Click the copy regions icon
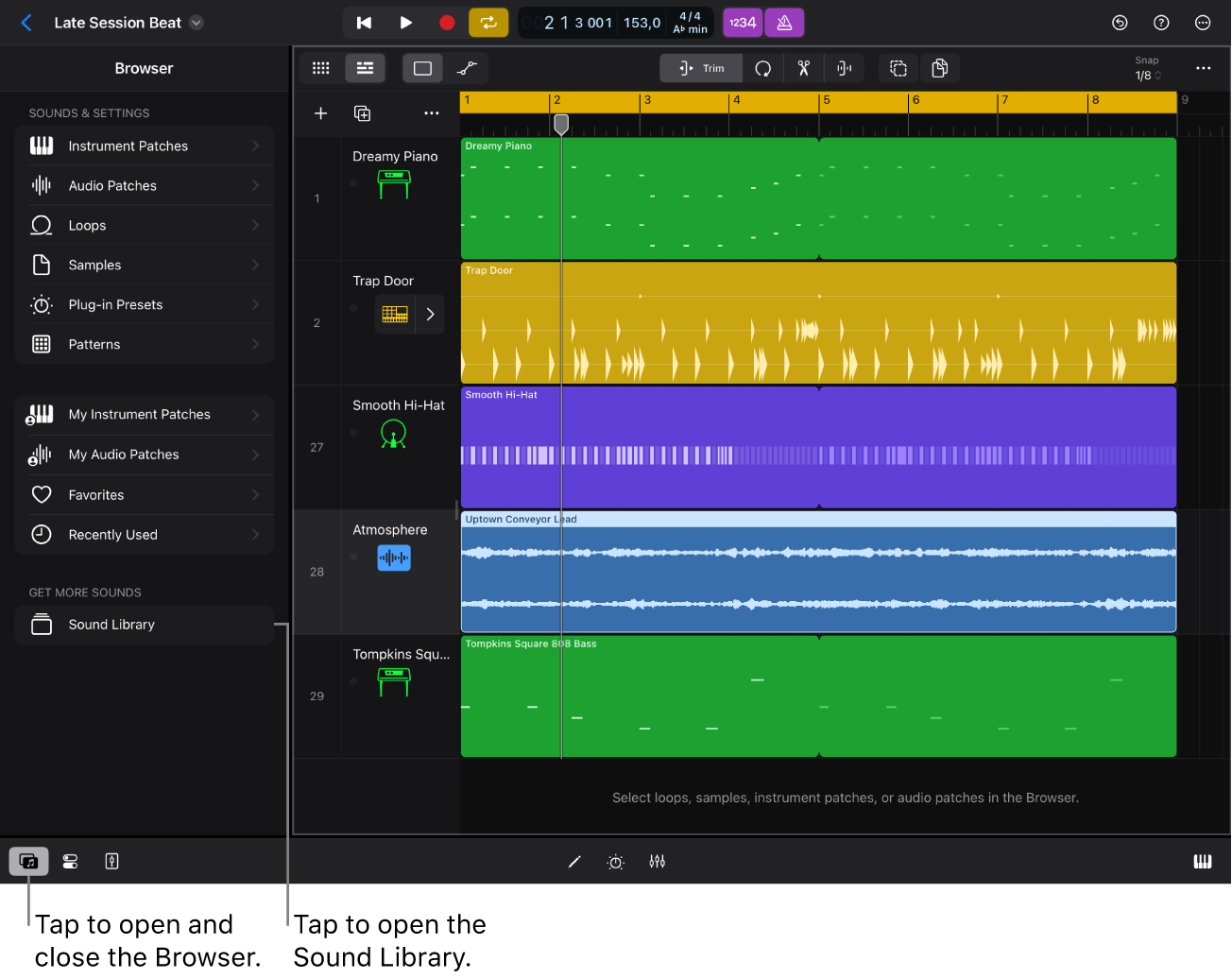1232x979 pixels. tap(940, 68)
